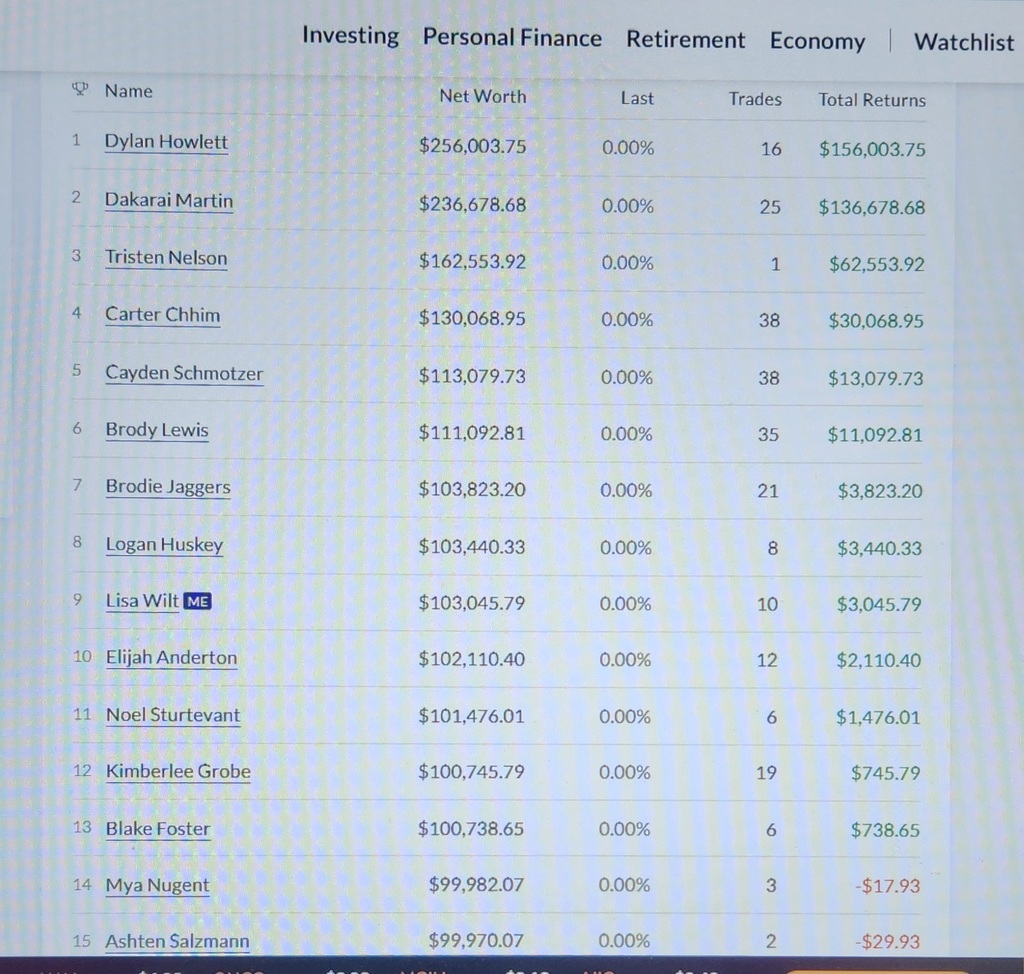Open the Economy menu item
Image resolution: width=1024 pixels, height=974 pixels.
click(817, 41)
